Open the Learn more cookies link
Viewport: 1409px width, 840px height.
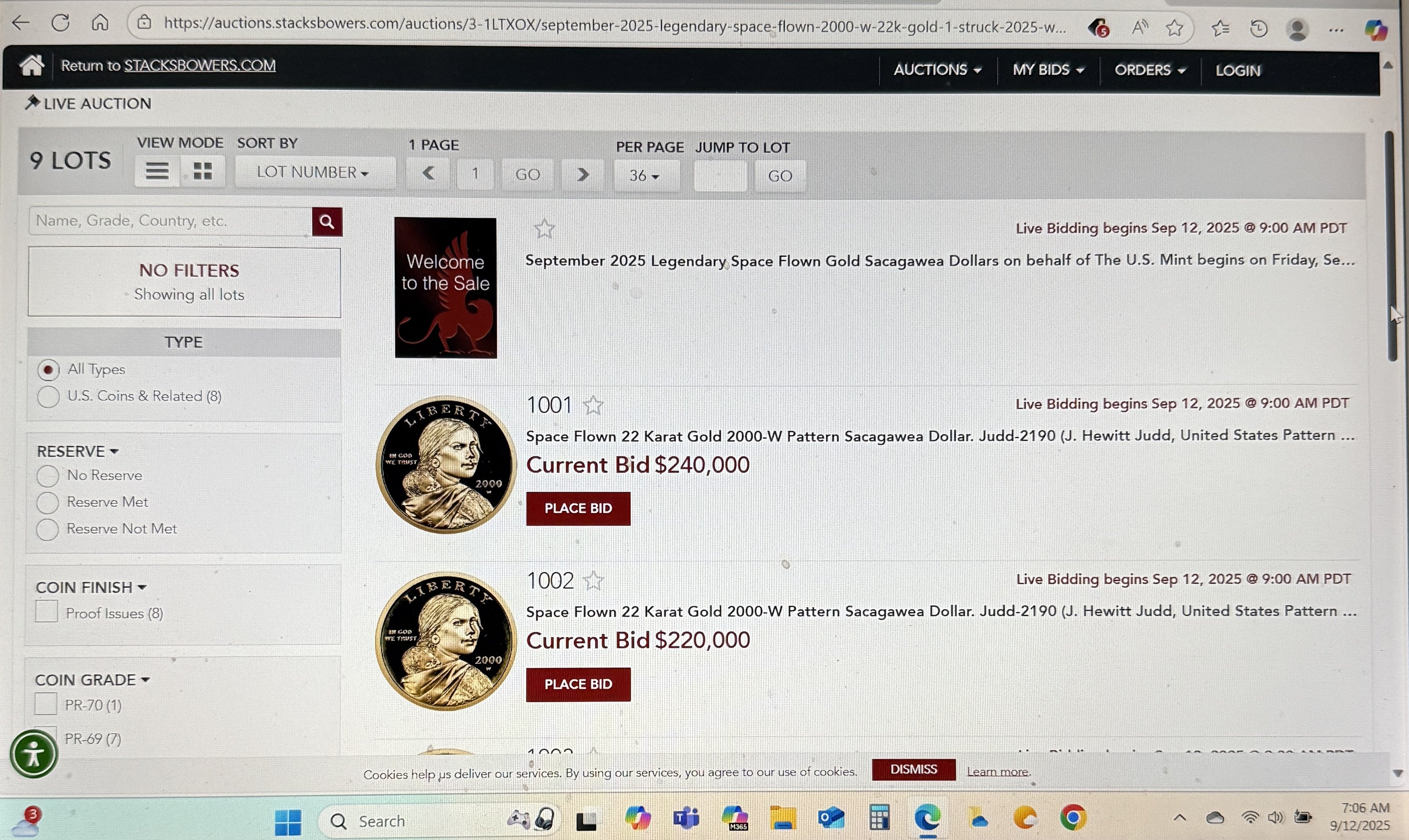998,772
